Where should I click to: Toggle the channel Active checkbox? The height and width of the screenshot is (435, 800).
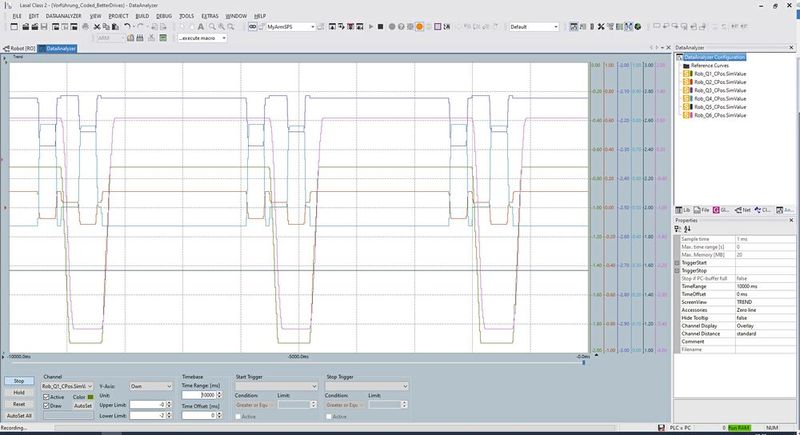[x=46, y=396]
